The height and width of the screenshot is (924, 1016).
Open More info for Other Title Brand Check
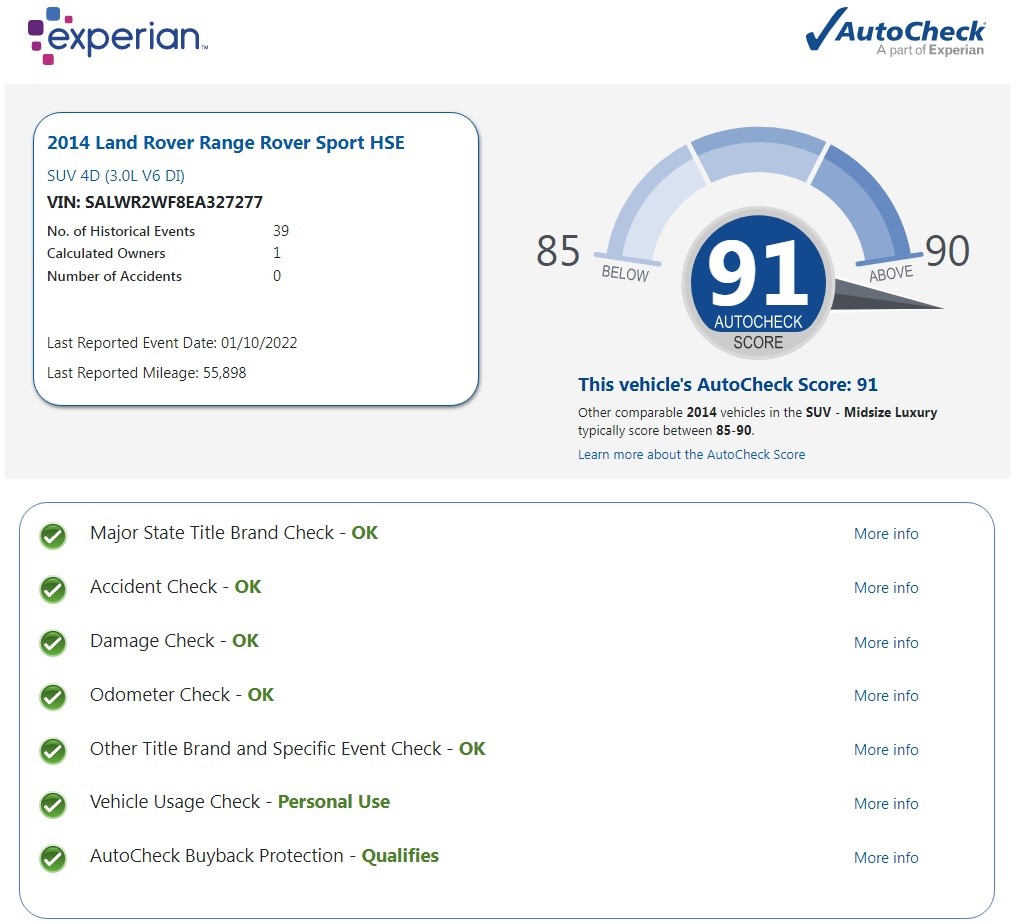click(x=886, y=750)
